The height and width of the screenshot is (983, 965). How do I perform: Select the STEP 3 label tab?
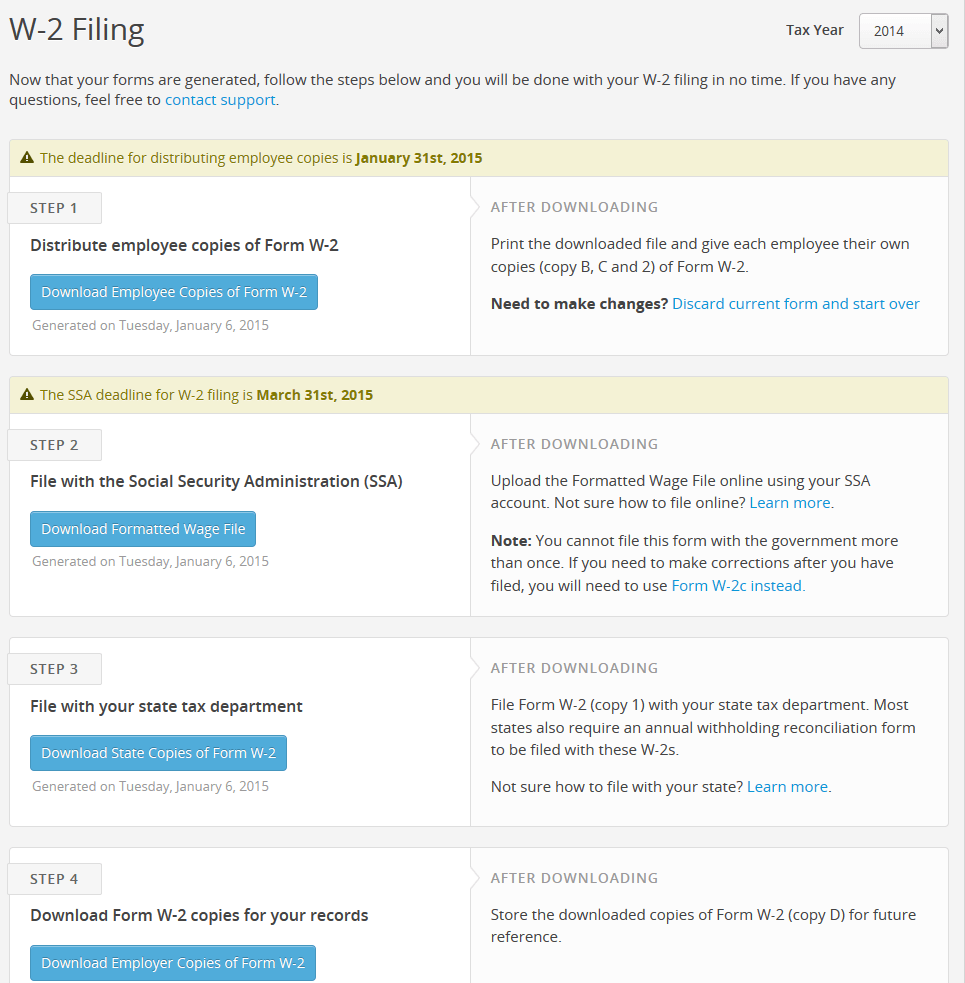[x=55, y=669]
